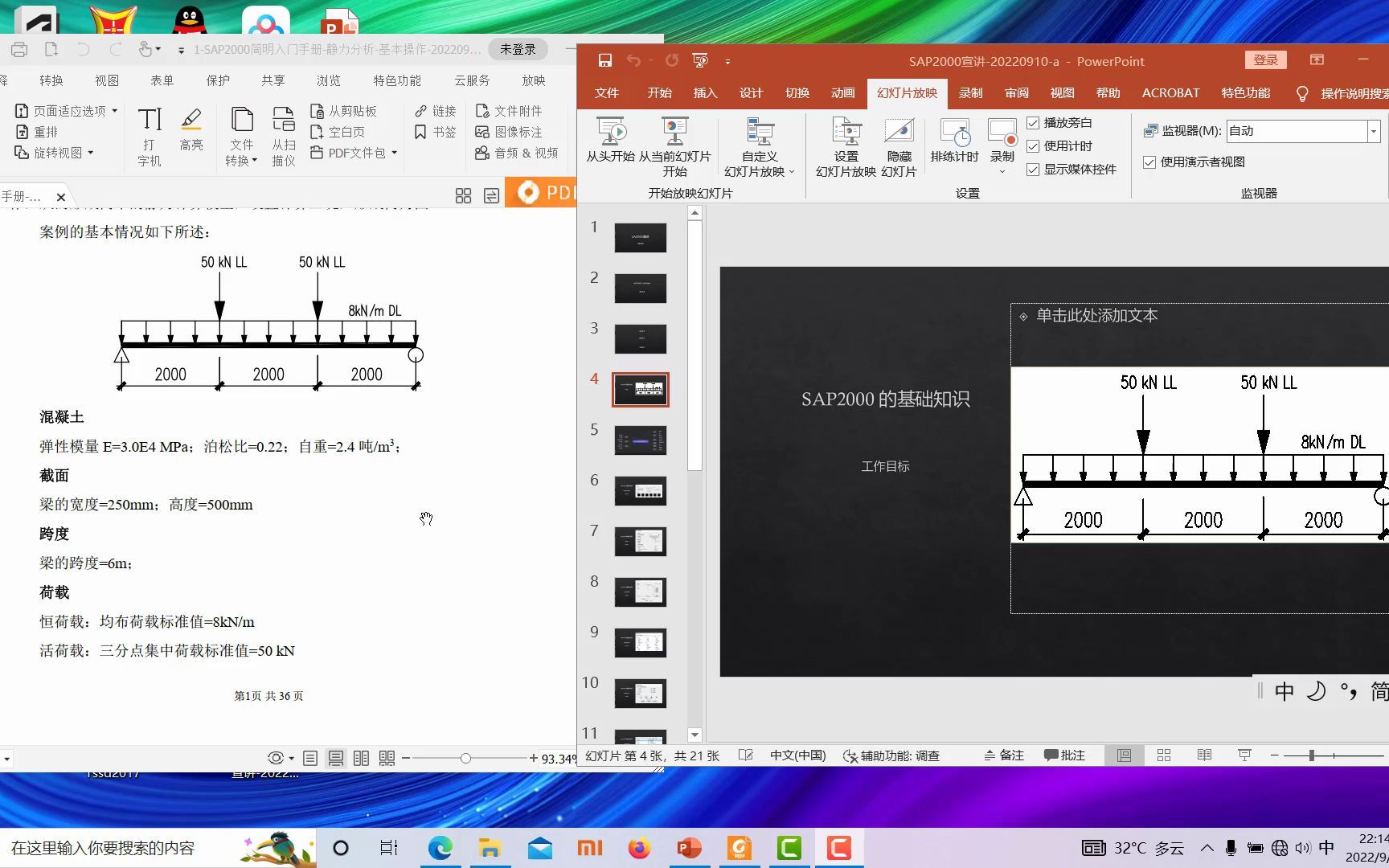The width and height of the screenshot is (1389, 868).
Task: Select the typewriter (打字机) tool in PDF reader
Action: point(150,137)
